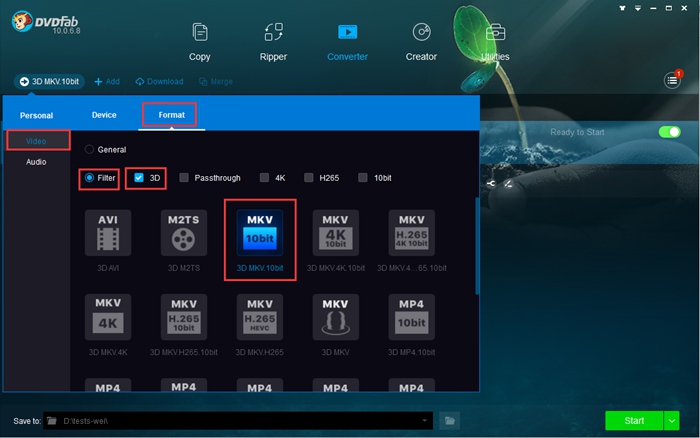700x438 pixels.
Task: Browse for output folder icon
Action: (x=450, y=421)
